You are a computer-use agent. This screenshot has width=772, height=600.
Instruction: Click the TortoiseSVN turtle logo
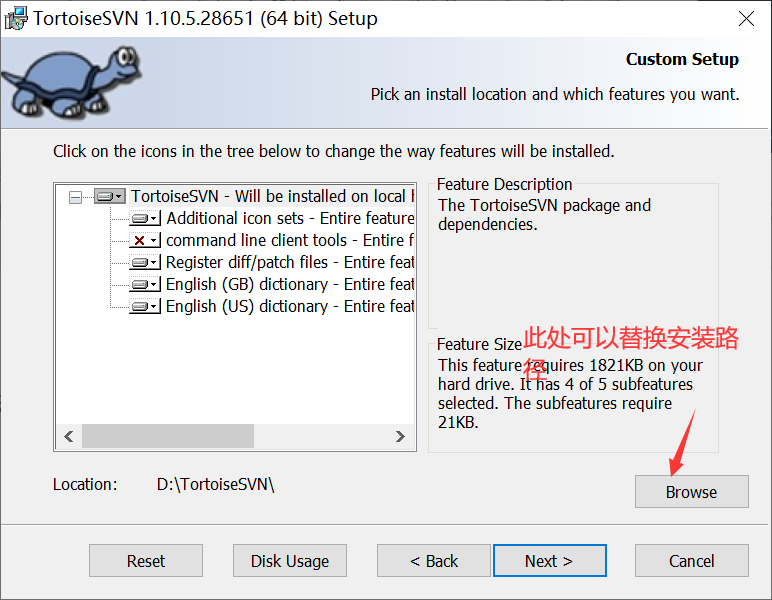72,82
